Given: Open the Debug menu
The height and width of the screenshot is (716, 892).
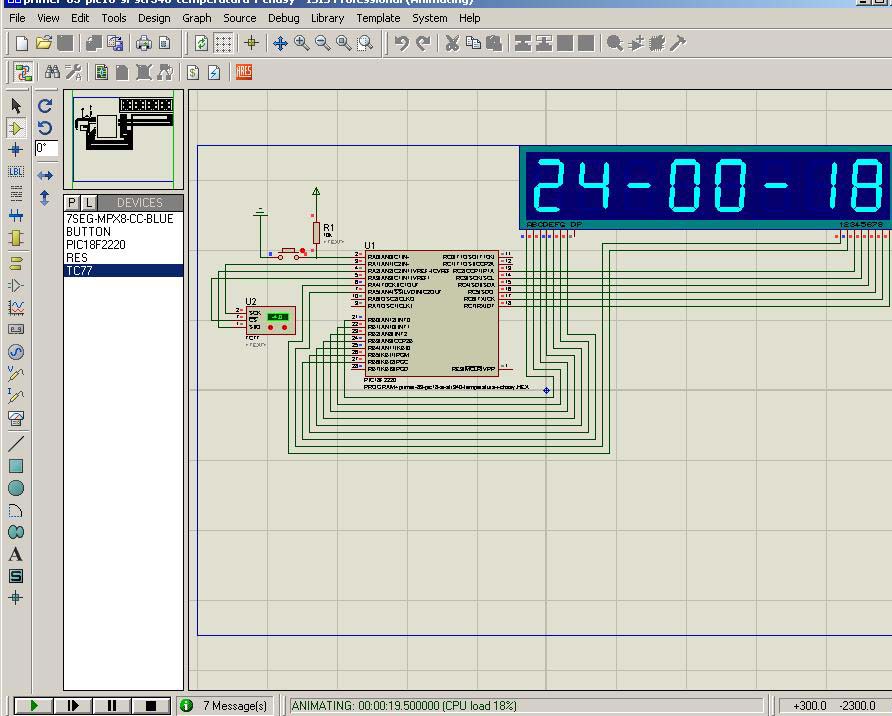Looking at the screenshot, I should click(283, 18).
